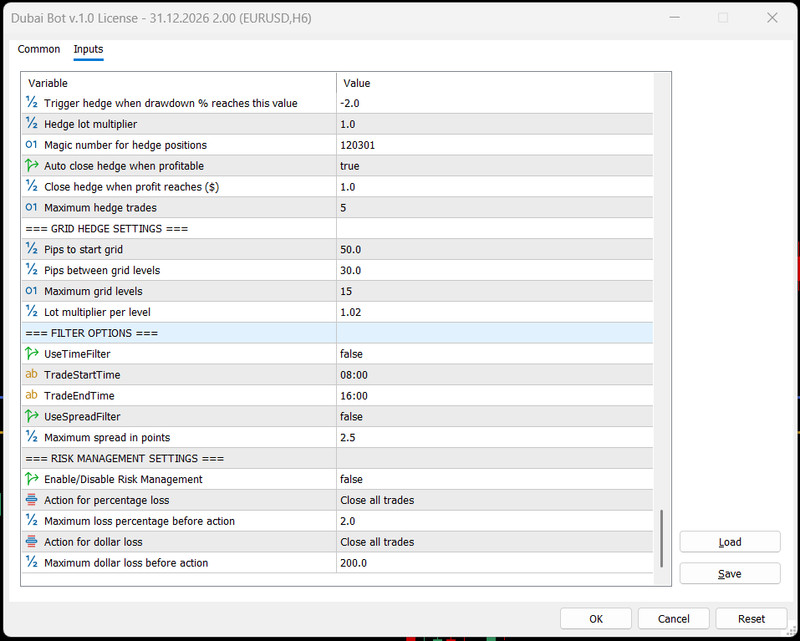Select the RISK MANAGEMENT SETTINGS header row
The image size is (800, 641).
337,458
